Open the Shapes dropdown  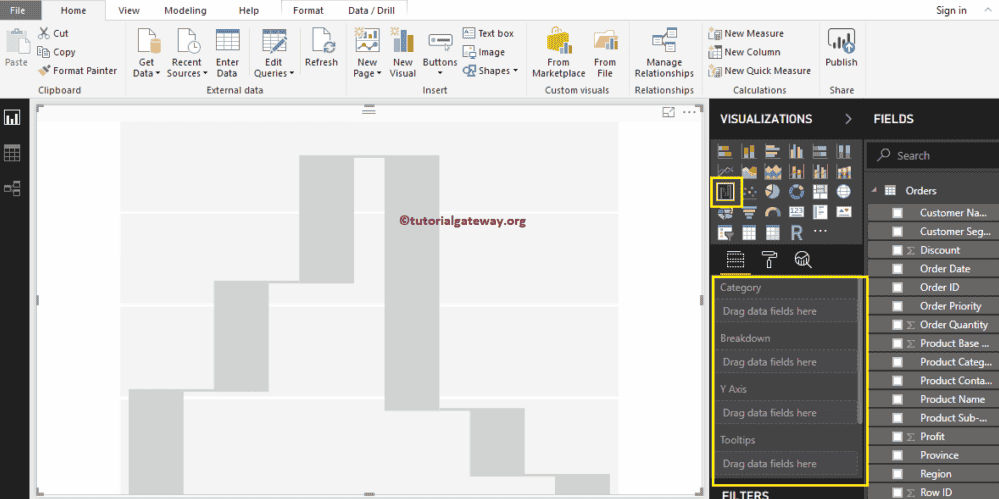click(489, 71)
